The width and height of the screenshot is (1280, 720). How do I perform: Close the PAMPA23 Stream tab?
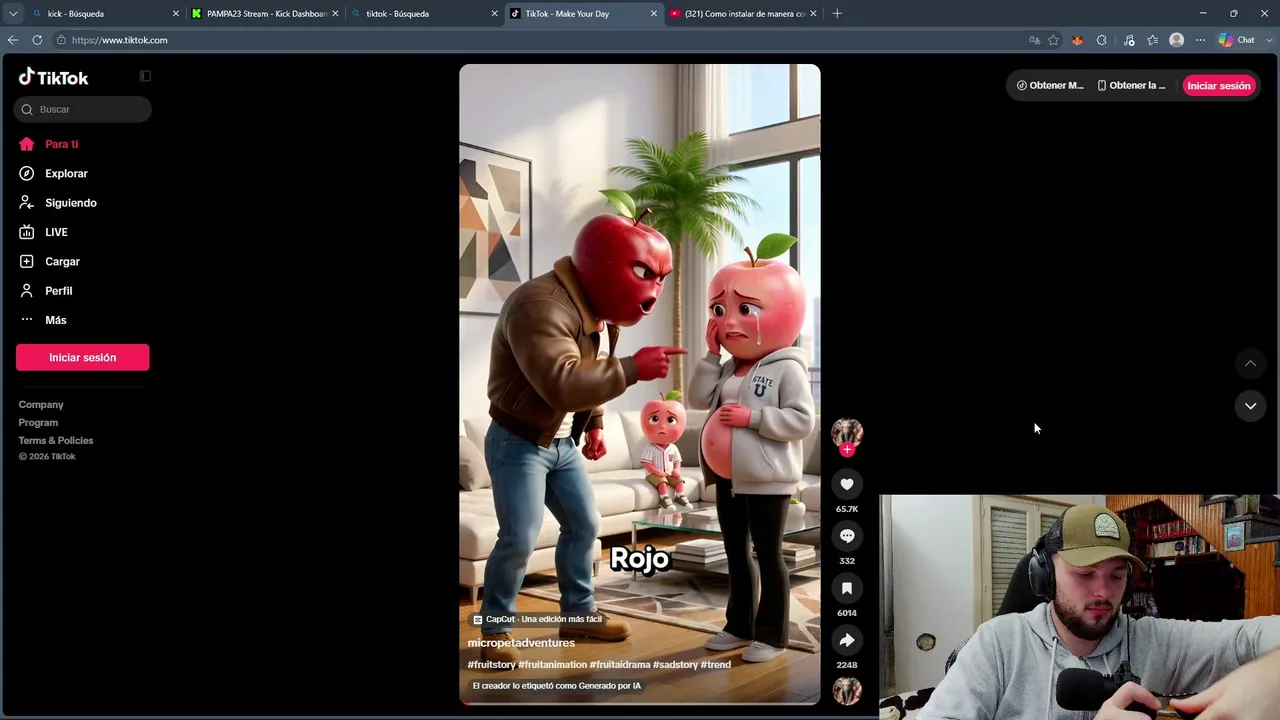click(x=335, y=14)
